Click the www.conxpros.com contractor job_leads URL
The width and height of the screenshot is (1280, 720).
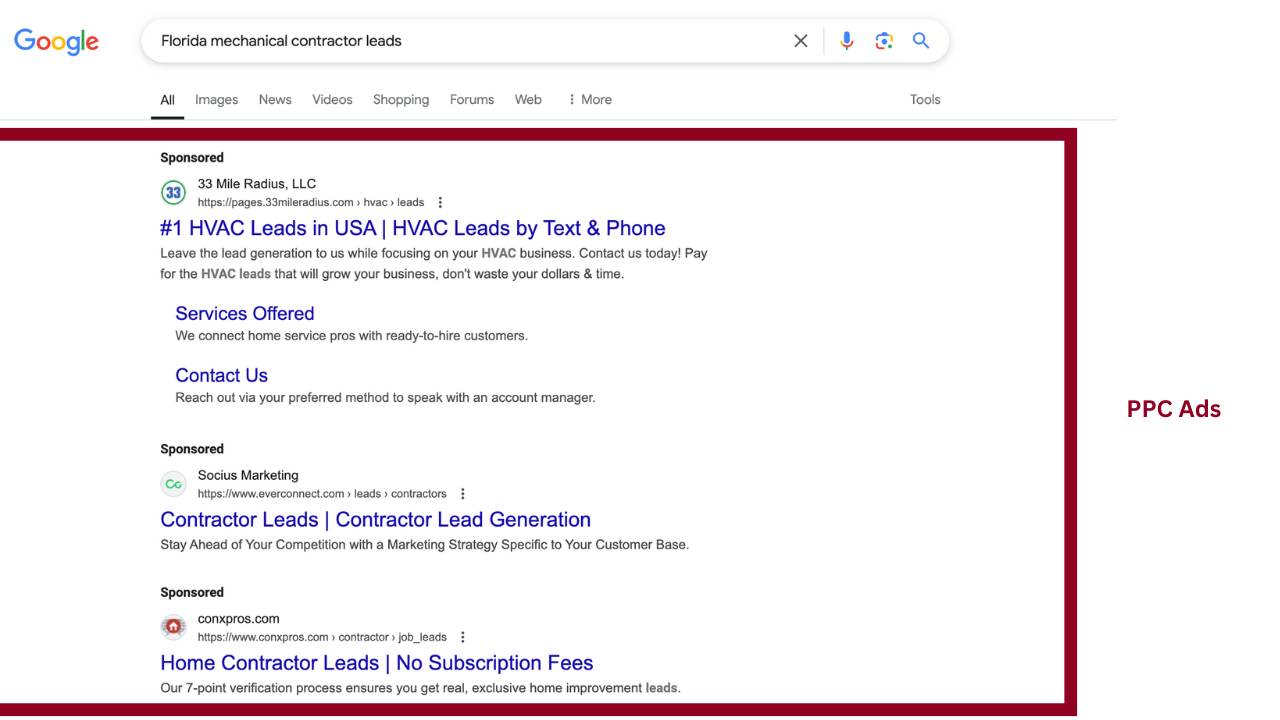(322, 637)
